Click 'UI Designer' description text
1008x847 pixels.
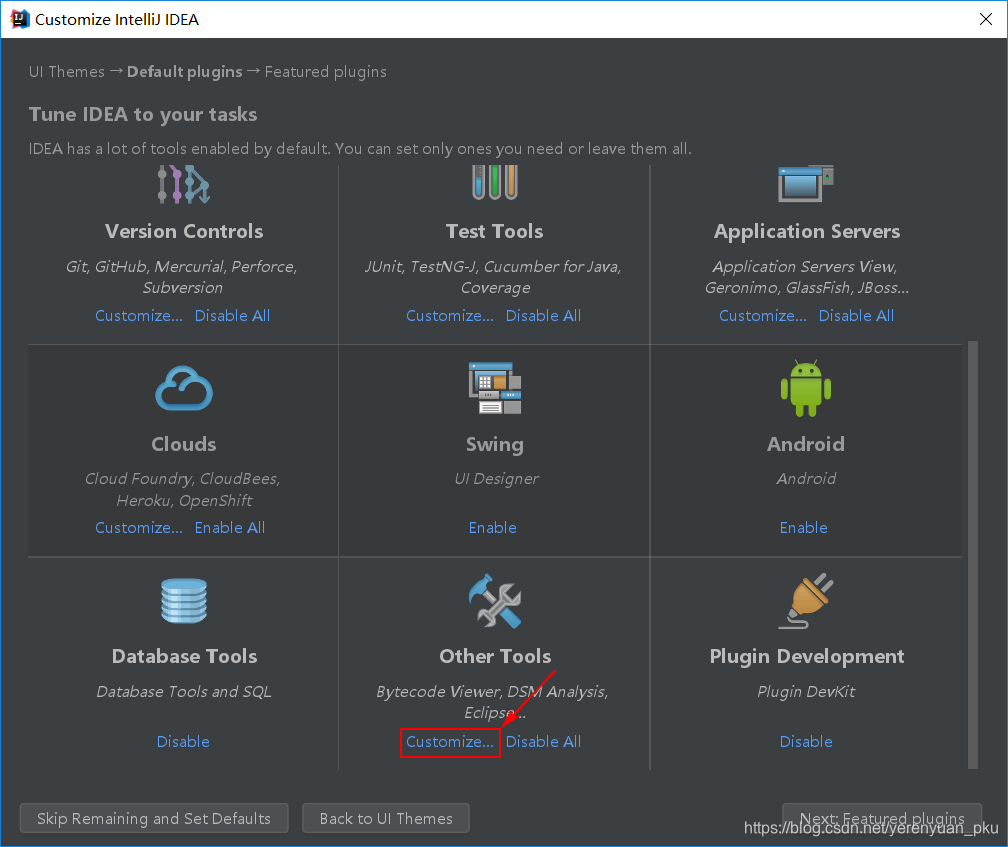[496, 479]
